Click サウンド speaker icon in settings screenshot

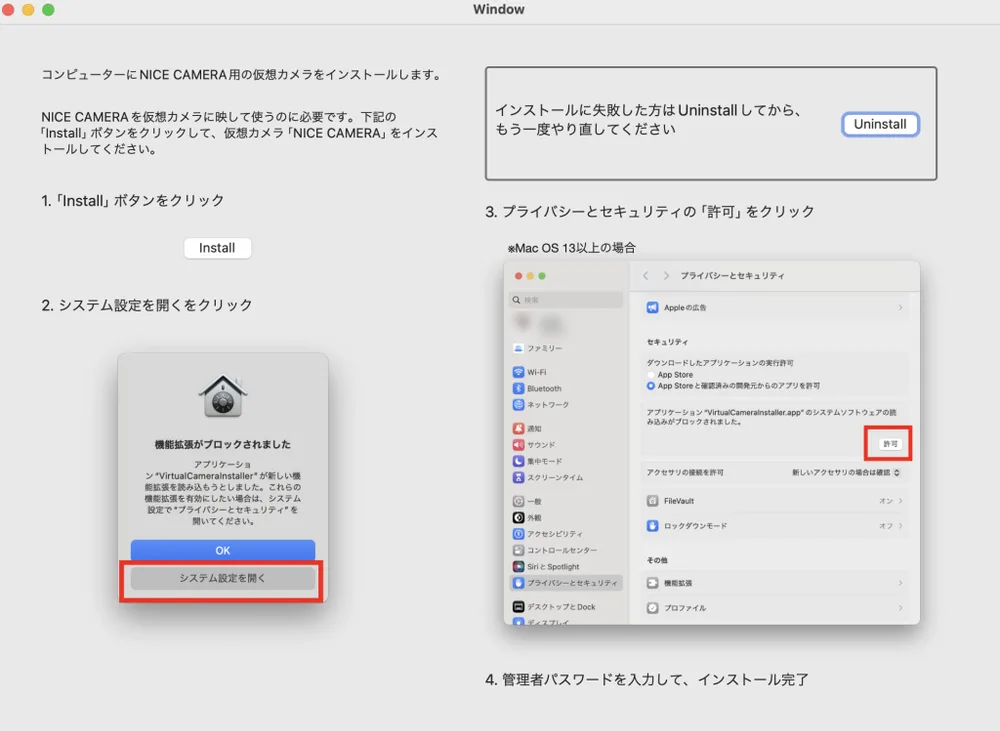[518, 445]
